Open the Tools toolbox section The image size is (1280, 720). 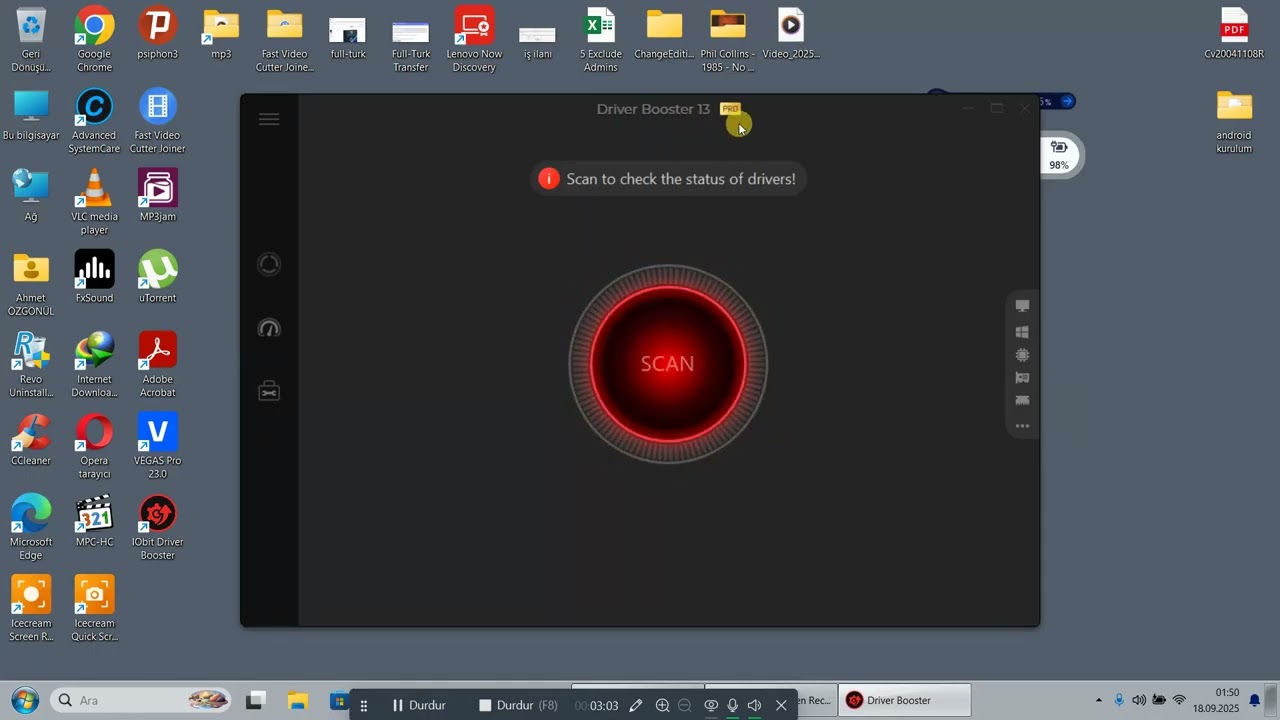coord(269,391)
